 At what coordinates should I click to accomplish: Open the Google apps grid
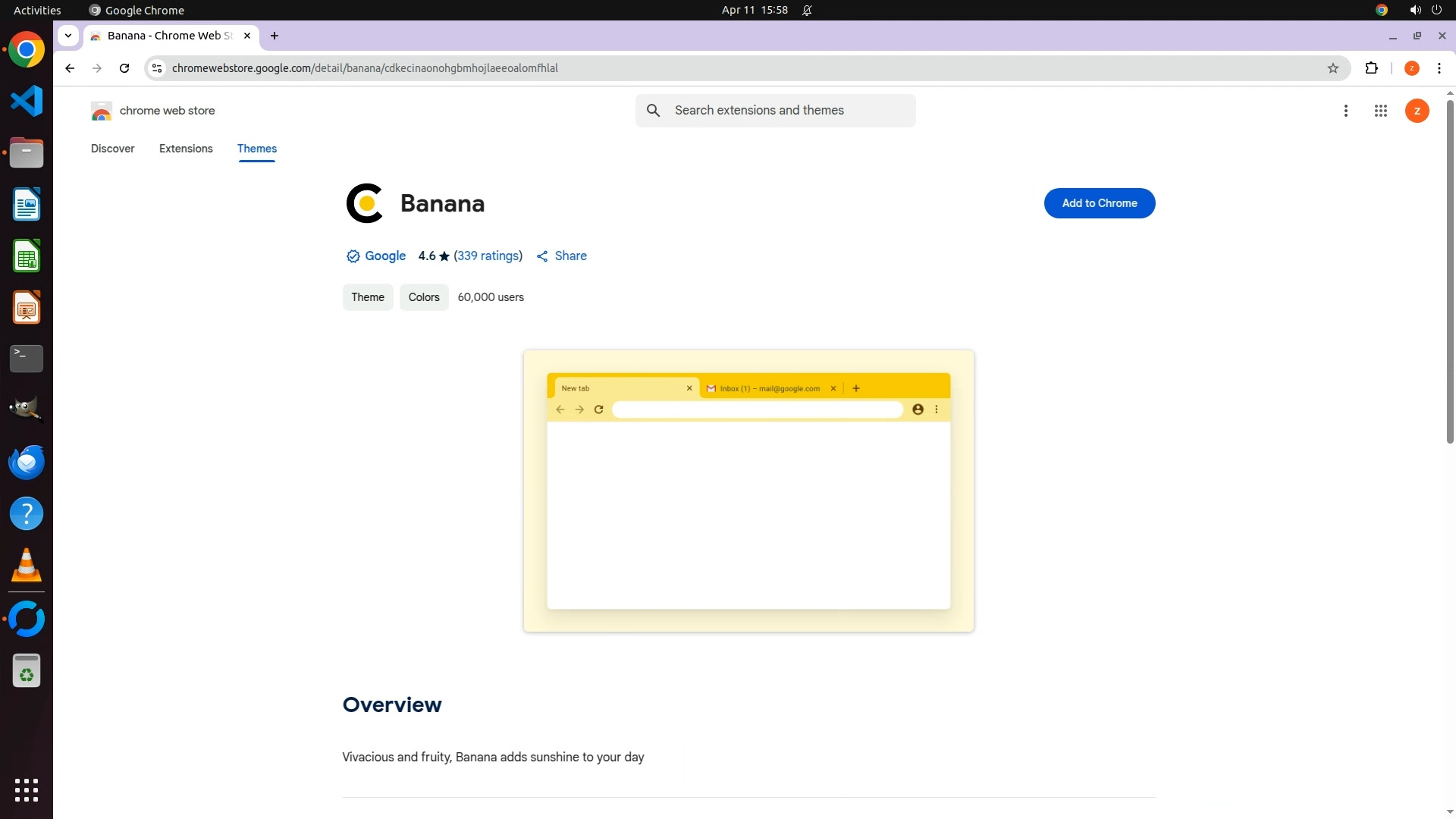[1380, 111]
